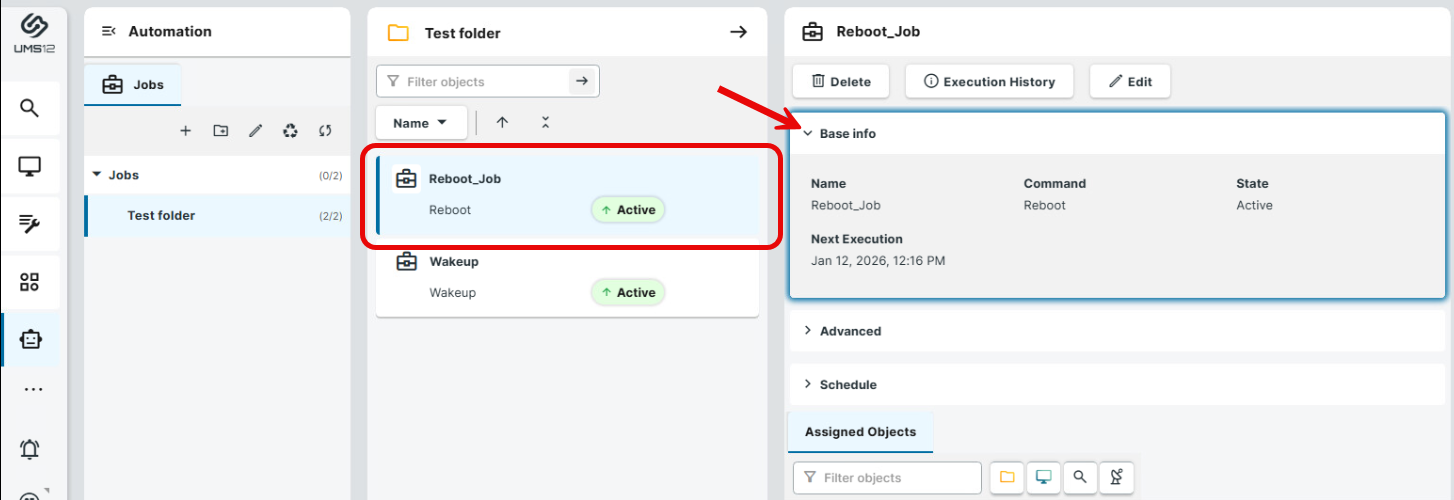The height and width of the screenshot is (500, 1454).
Task: Open Automation robot icon in sidebar
Action: click(x=30, y=339)
